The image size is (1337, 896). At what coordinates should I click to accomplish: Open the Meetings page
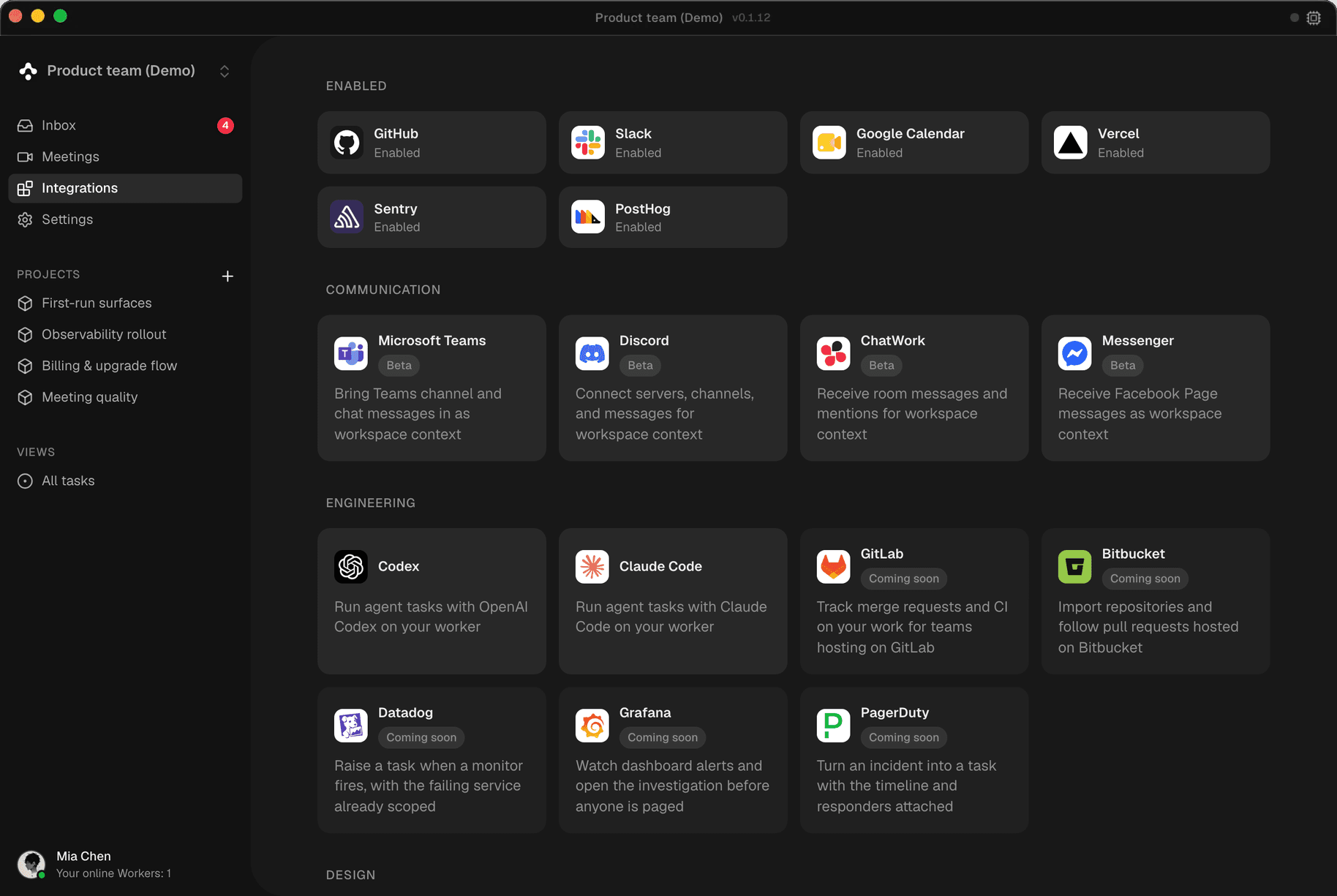125,157
